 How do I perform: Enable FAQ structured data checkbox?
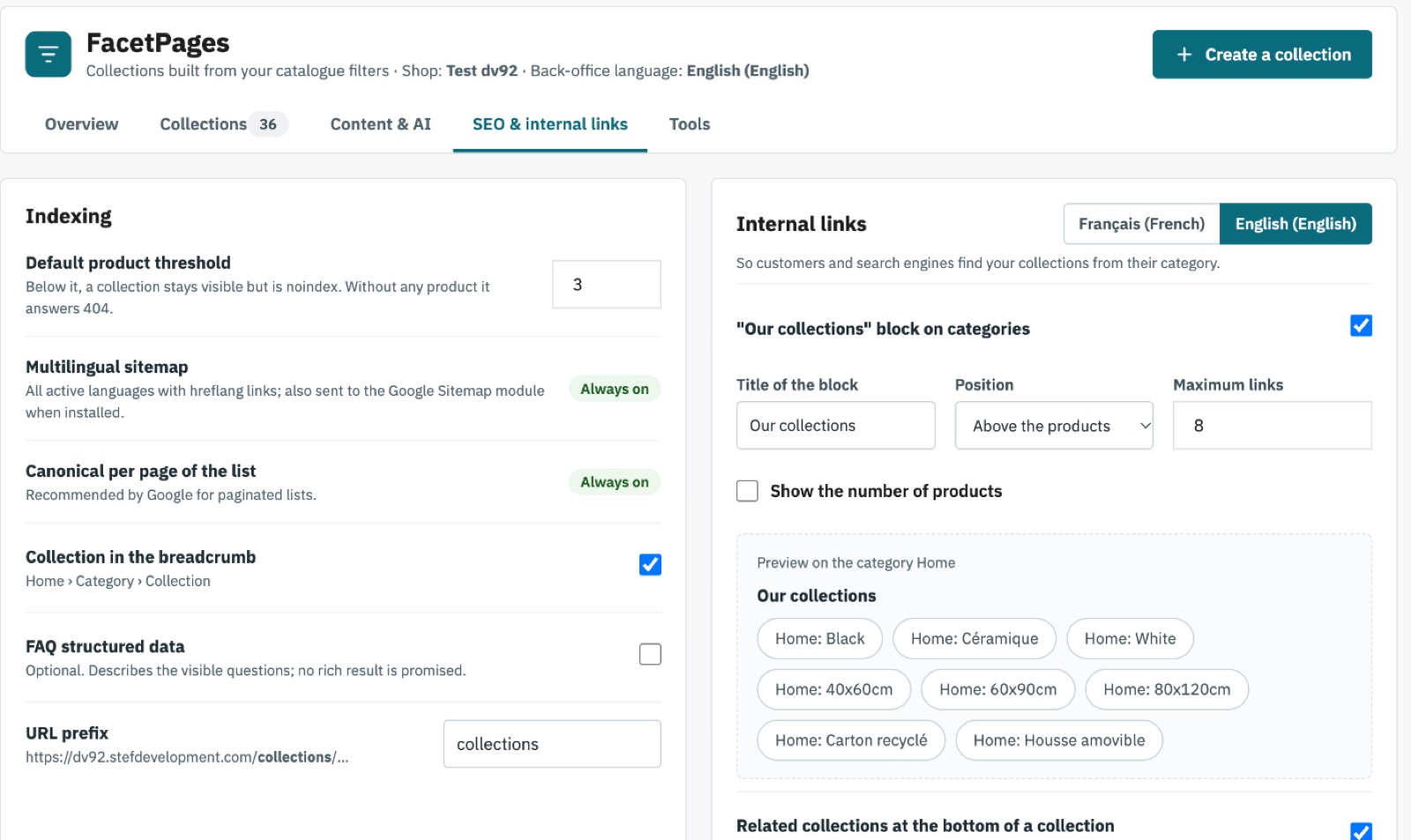pyautogui.click(x=650, y=654)
